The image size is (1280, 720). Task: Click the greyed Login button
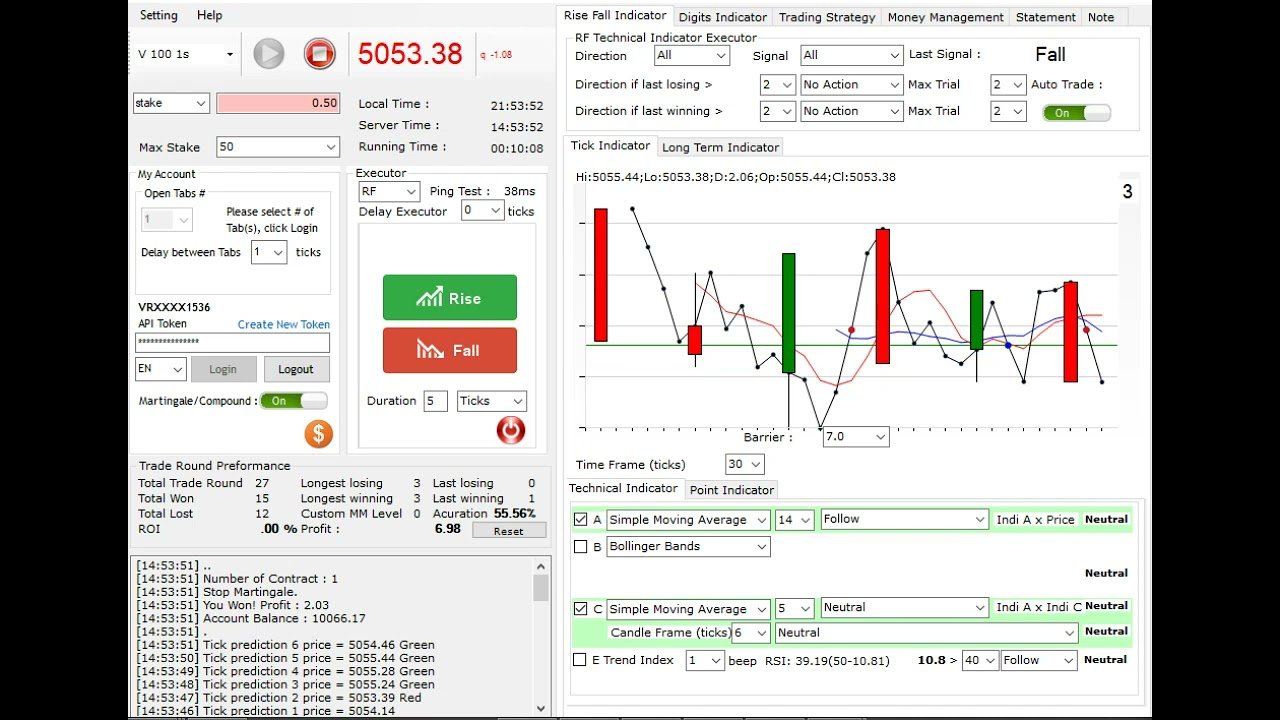pos(223,369)
